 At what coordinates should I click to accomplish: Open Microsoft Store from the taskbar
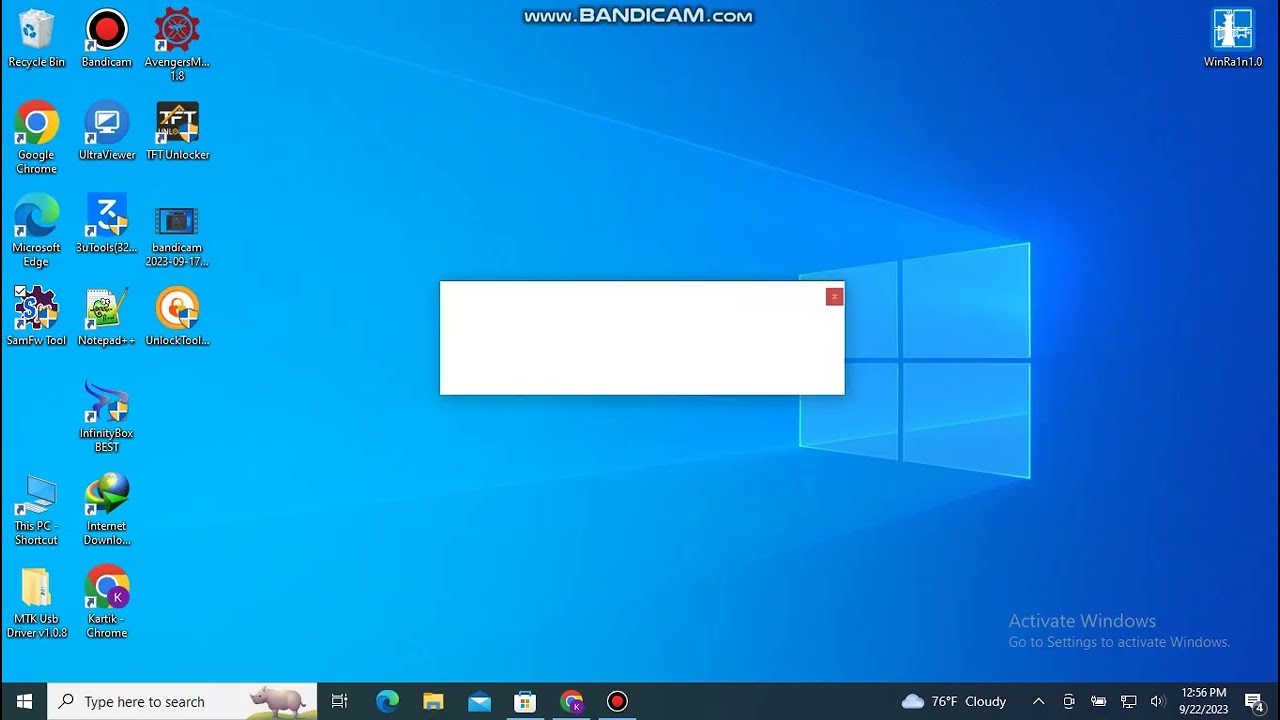click(525, 701)
